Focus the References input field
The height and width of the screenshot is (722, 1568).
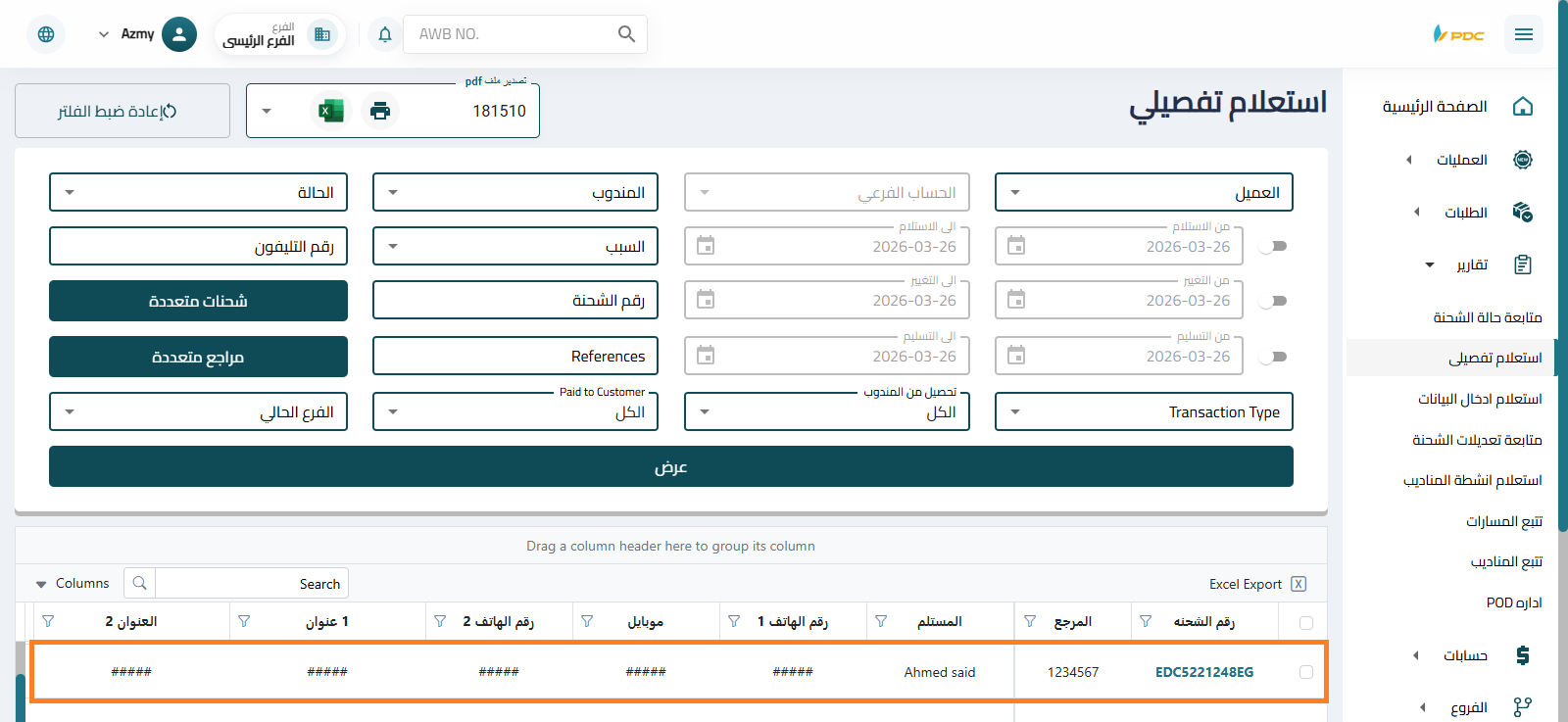(x=515, y=356)
